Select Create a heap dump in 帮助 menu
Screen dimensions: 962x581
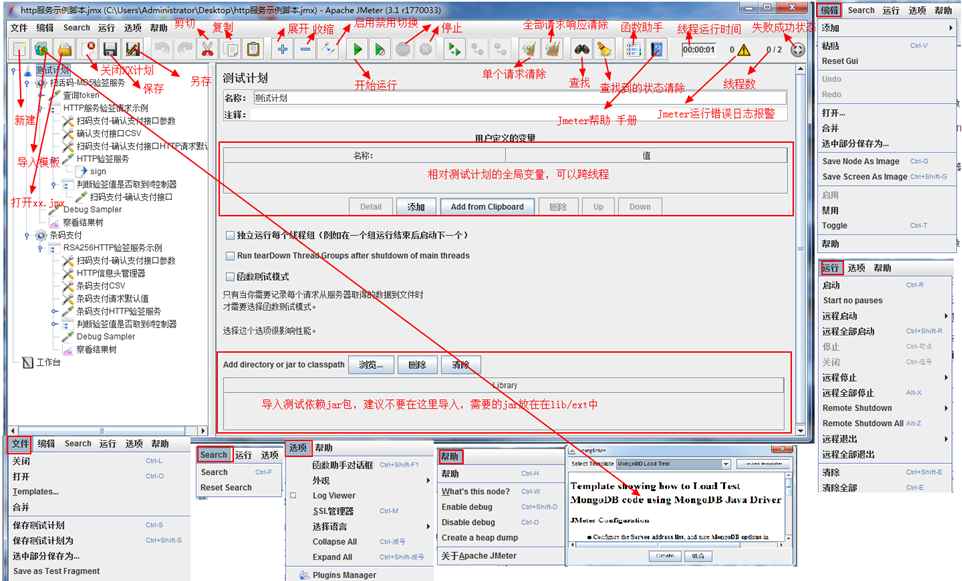tap(479, 537)
